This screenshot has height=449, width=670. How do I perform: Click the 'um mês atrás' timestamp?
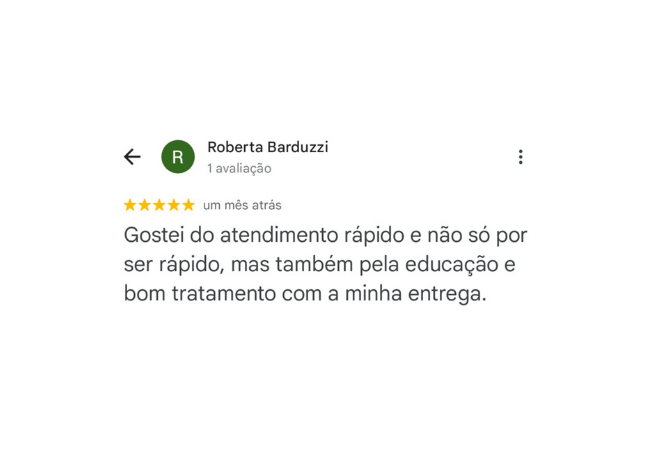coord(242,205)
